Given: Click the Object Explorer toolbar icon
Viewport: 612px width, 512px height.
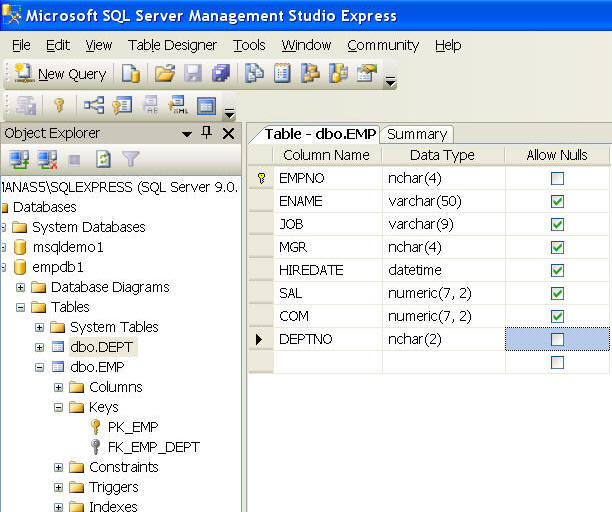Looking at the screenshot, I should (310, 73).
